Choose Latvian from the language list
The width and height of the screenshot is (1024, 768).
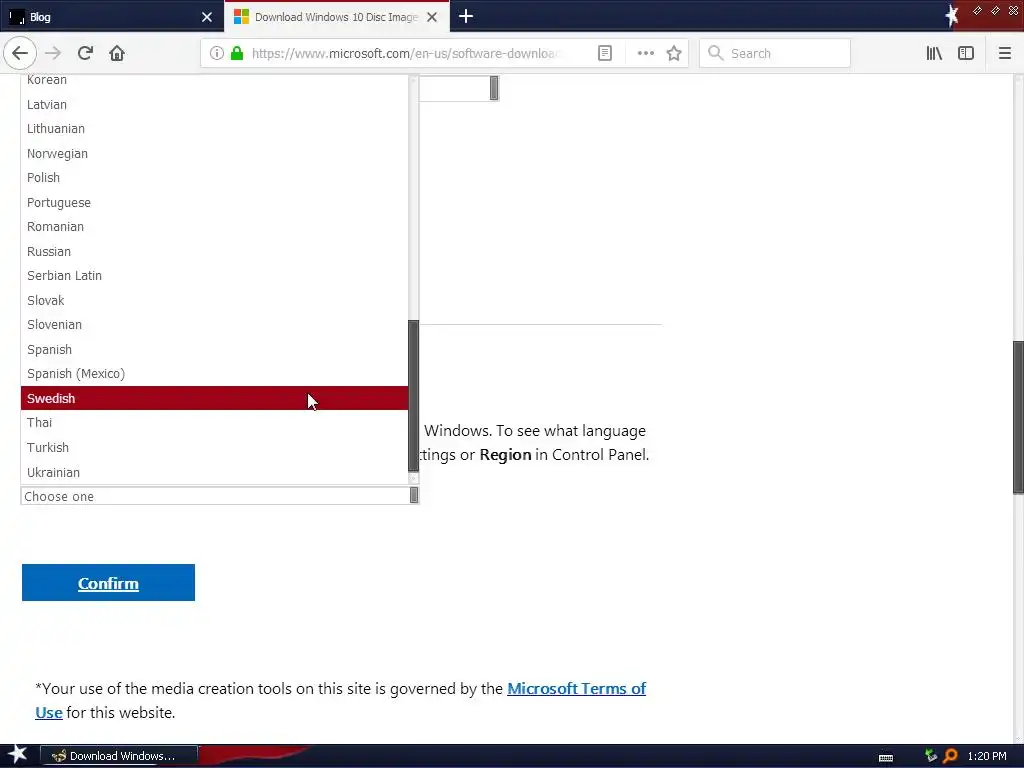[215, 104]
